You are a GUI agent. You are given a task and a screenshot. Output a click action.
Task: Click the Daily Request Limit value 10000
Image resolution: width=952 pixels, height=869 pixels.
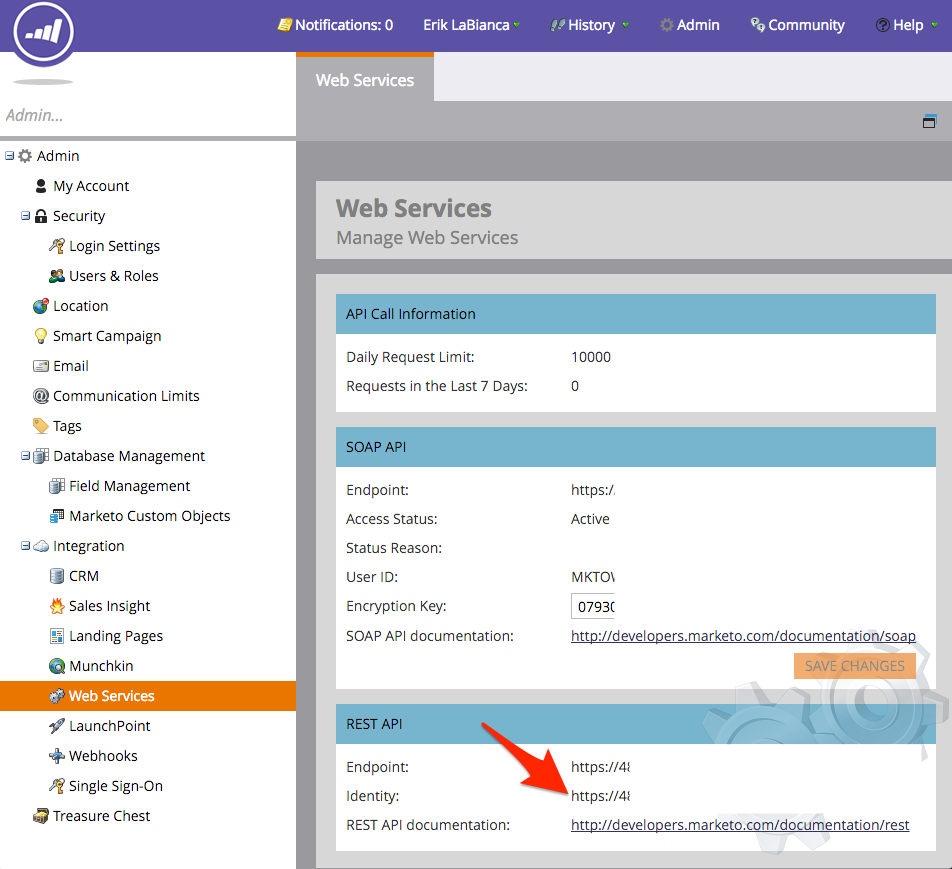591,357
